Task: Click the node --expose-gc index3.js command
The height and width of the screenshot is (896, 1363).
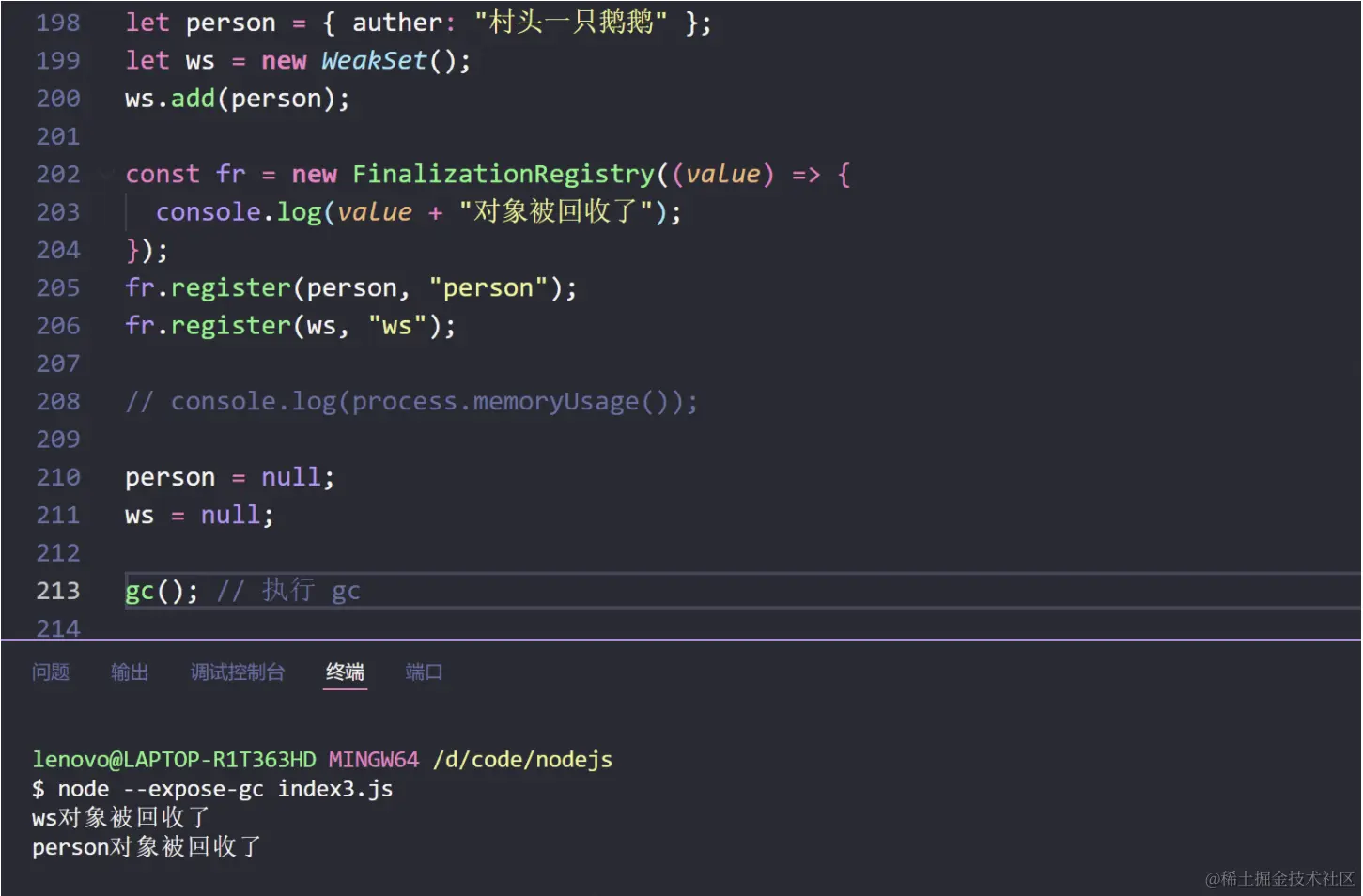Action: tap(225, 789)
